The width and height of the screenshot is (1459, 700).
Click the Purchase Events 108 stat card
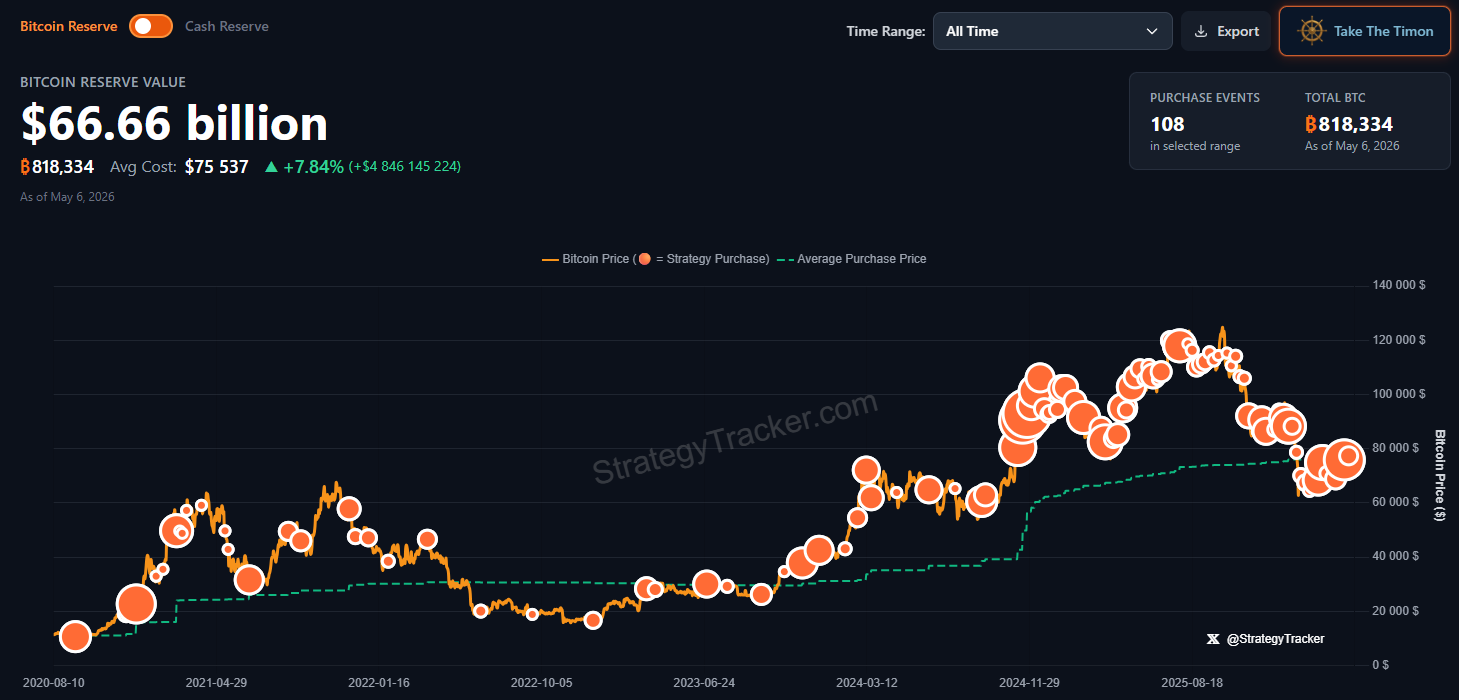(1205, 121)
